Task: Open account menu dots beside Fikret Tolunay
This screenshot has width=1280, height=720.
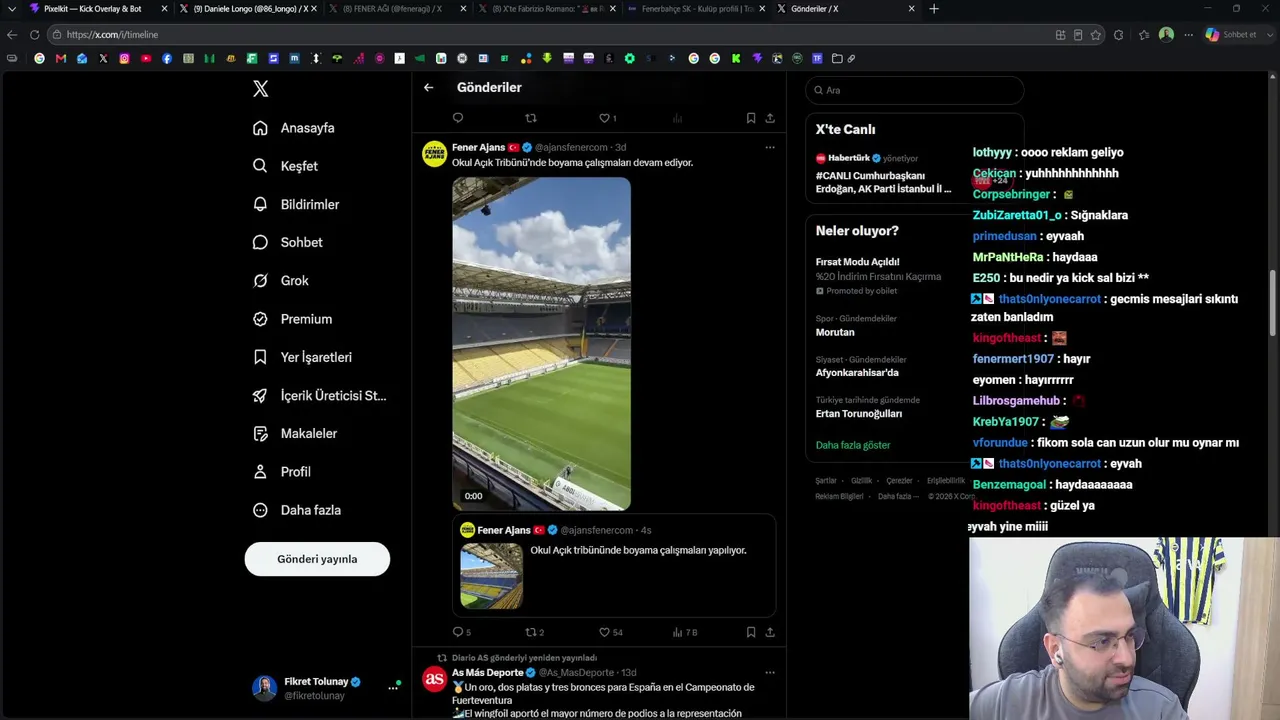Action: 393,688
